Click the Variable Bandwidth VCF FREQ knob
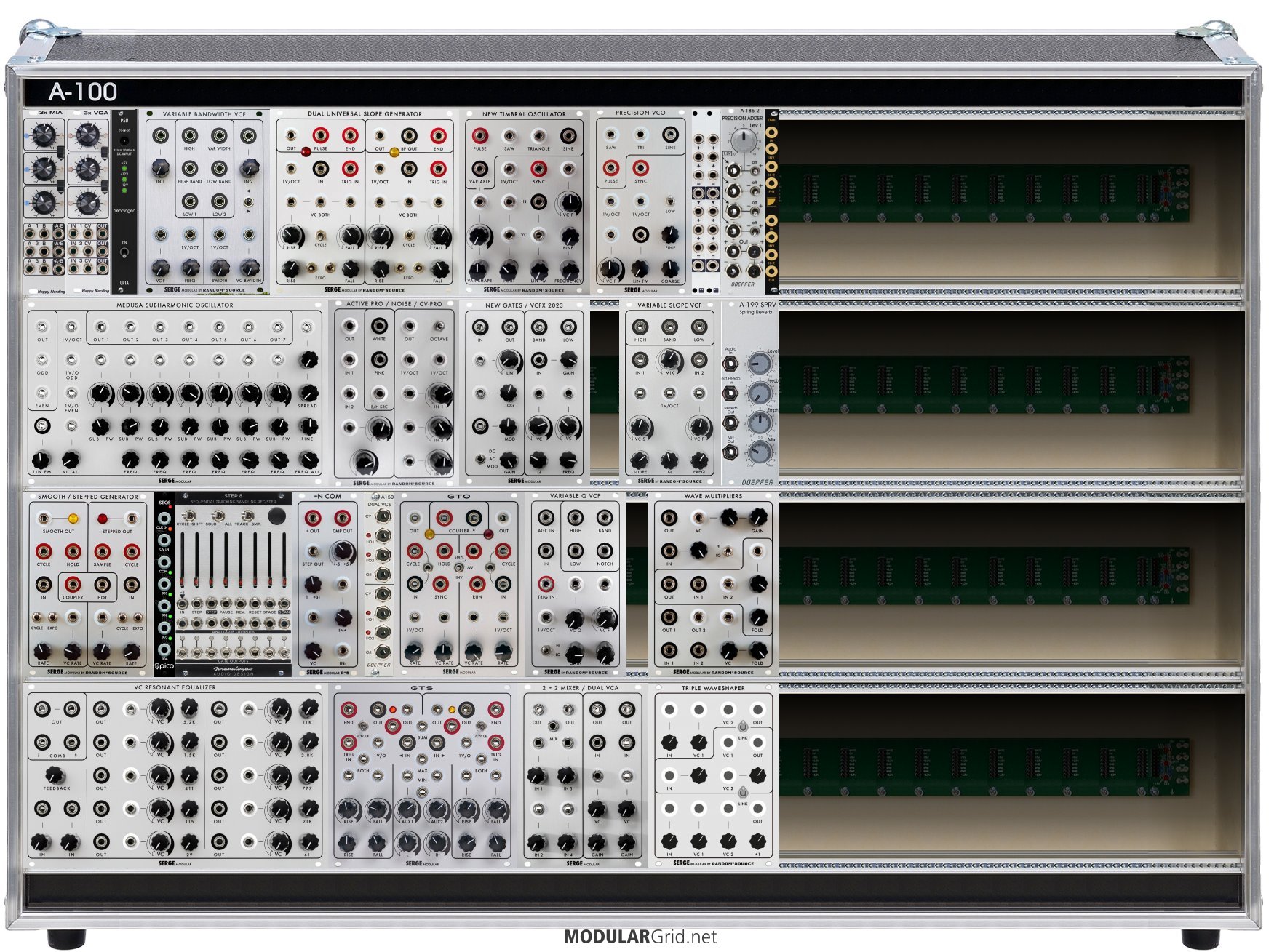 click(x=189, y=267)
